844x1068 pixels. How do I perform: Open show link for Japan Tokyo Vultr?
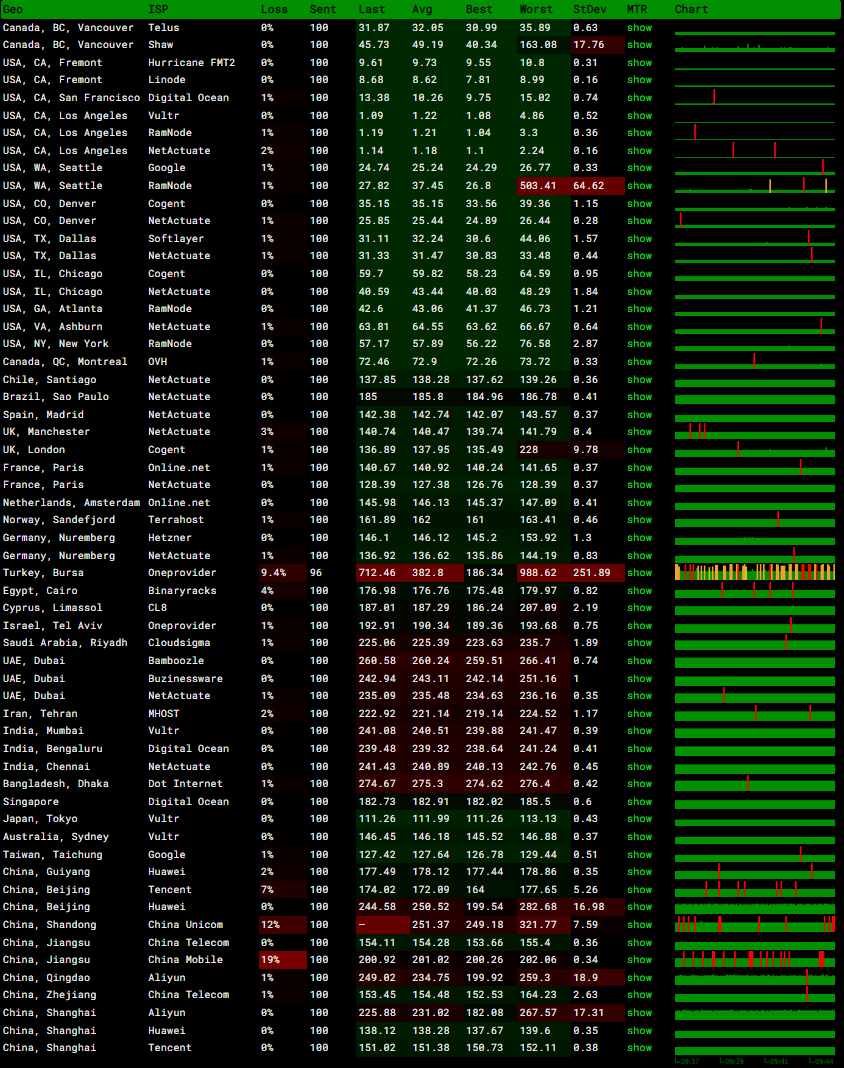(639, 819)
